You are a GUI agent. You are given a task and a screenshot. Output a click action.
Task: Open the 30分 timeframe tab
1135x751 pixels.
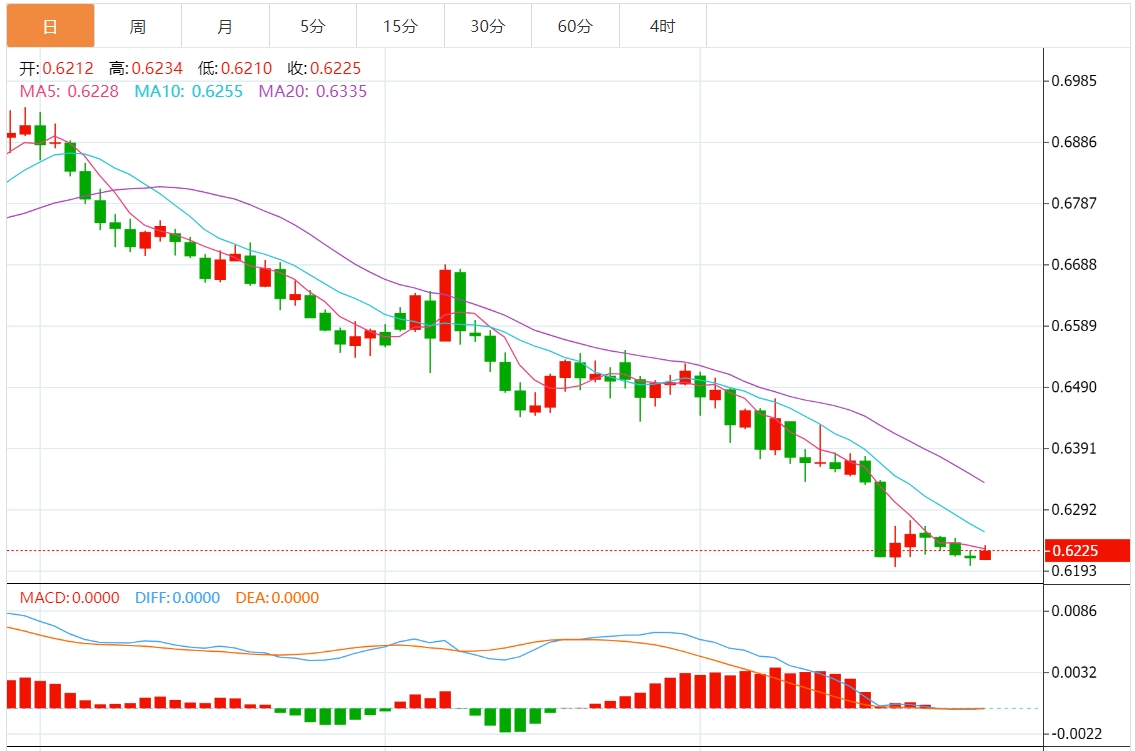(x=488, y=26)
